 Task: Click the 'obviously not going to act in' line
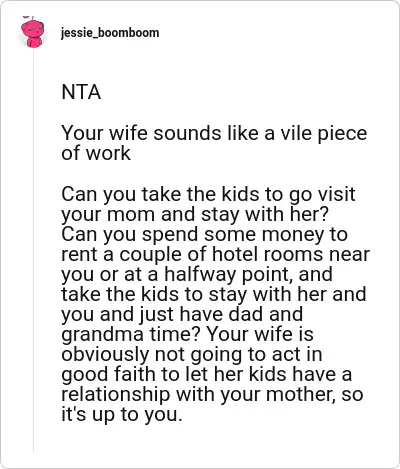click(192, 354)
